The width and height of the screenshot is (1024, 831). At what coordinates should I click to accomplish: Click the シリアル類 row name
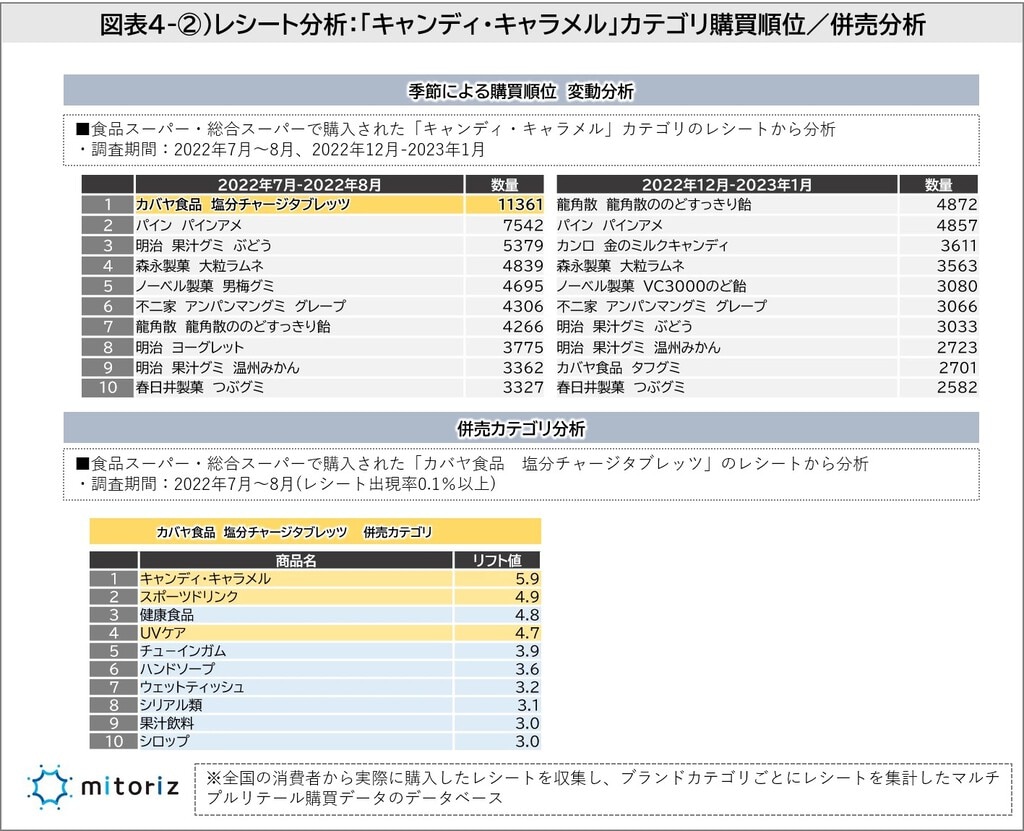171,705
